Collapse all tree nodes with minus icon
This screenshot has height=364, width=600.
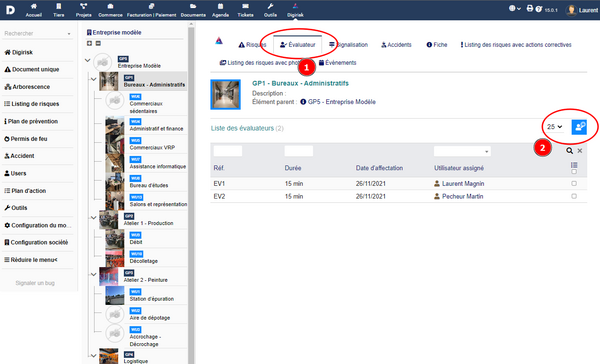click(x=98, y=43)
